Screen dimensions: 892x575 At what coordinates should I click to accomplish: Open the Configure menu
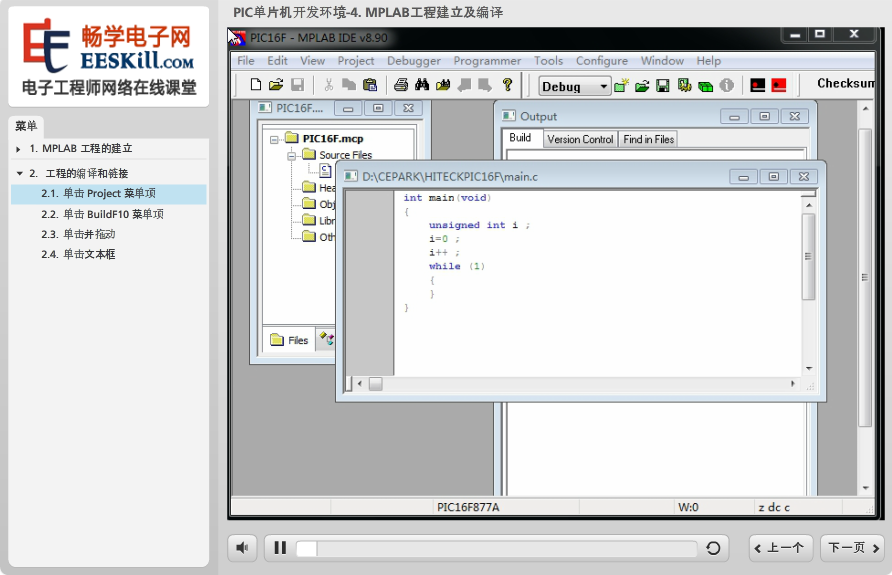tap(601, 61)
